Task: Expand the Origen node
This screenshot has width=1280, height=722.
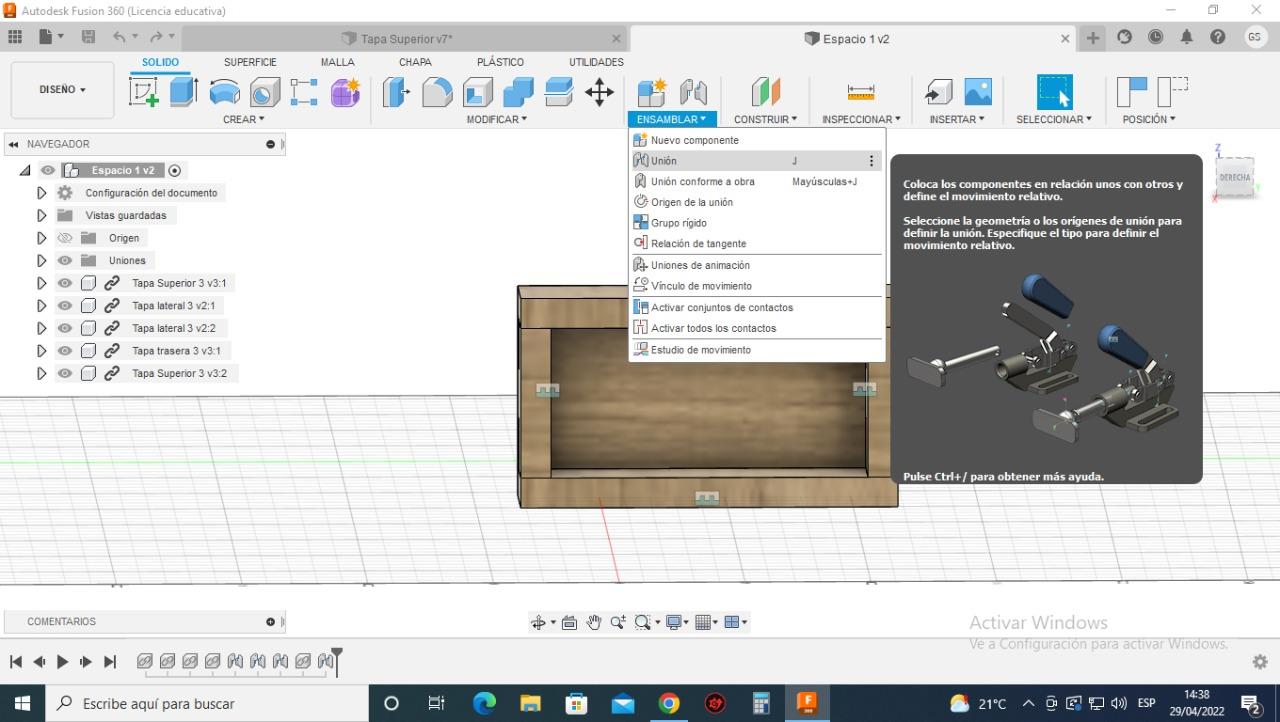Action: (41, 238)
